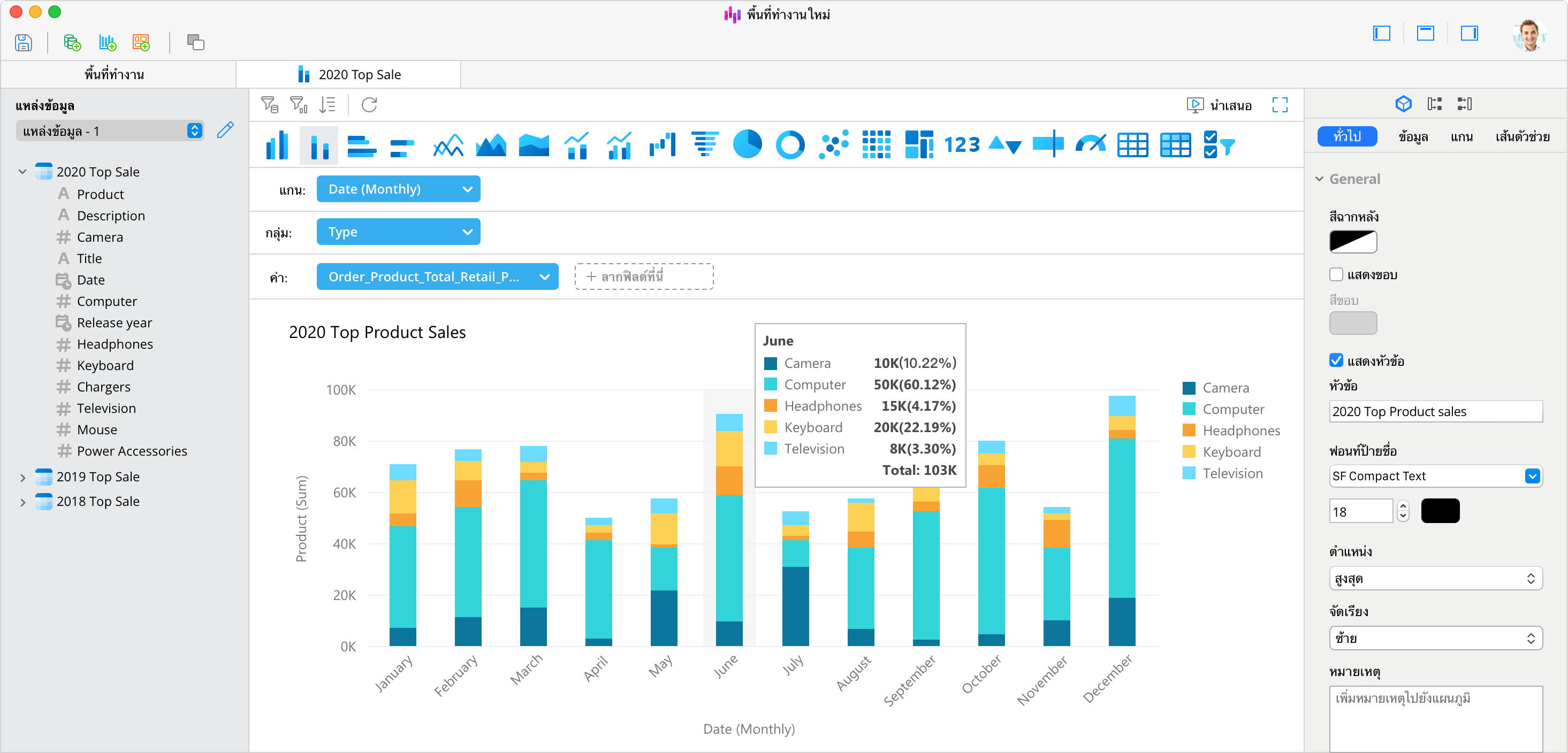This screenshot has width=1568, height=753.
Task: Expand the 2019 Top Sale tree node
Action: tap(22, 478)
